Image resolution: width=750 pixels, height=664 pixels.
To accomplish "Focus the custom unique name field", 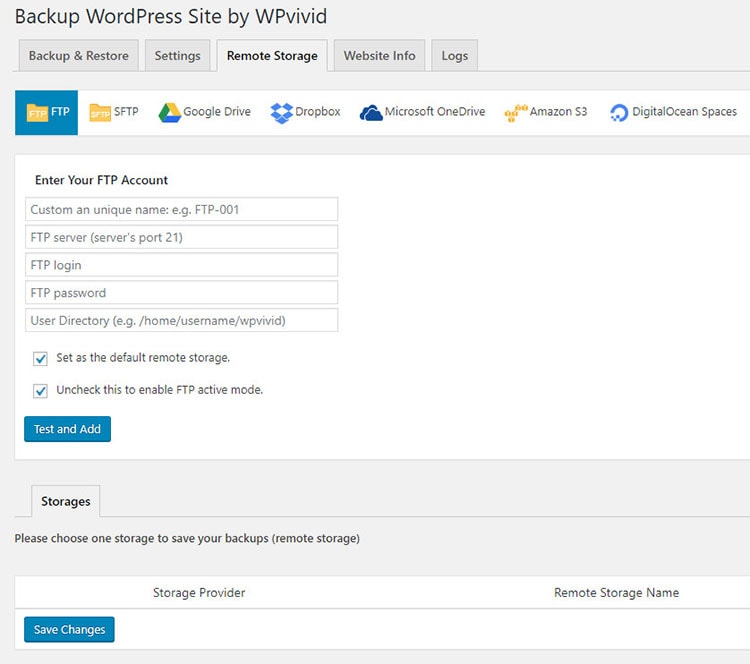I will pos(182,210).
